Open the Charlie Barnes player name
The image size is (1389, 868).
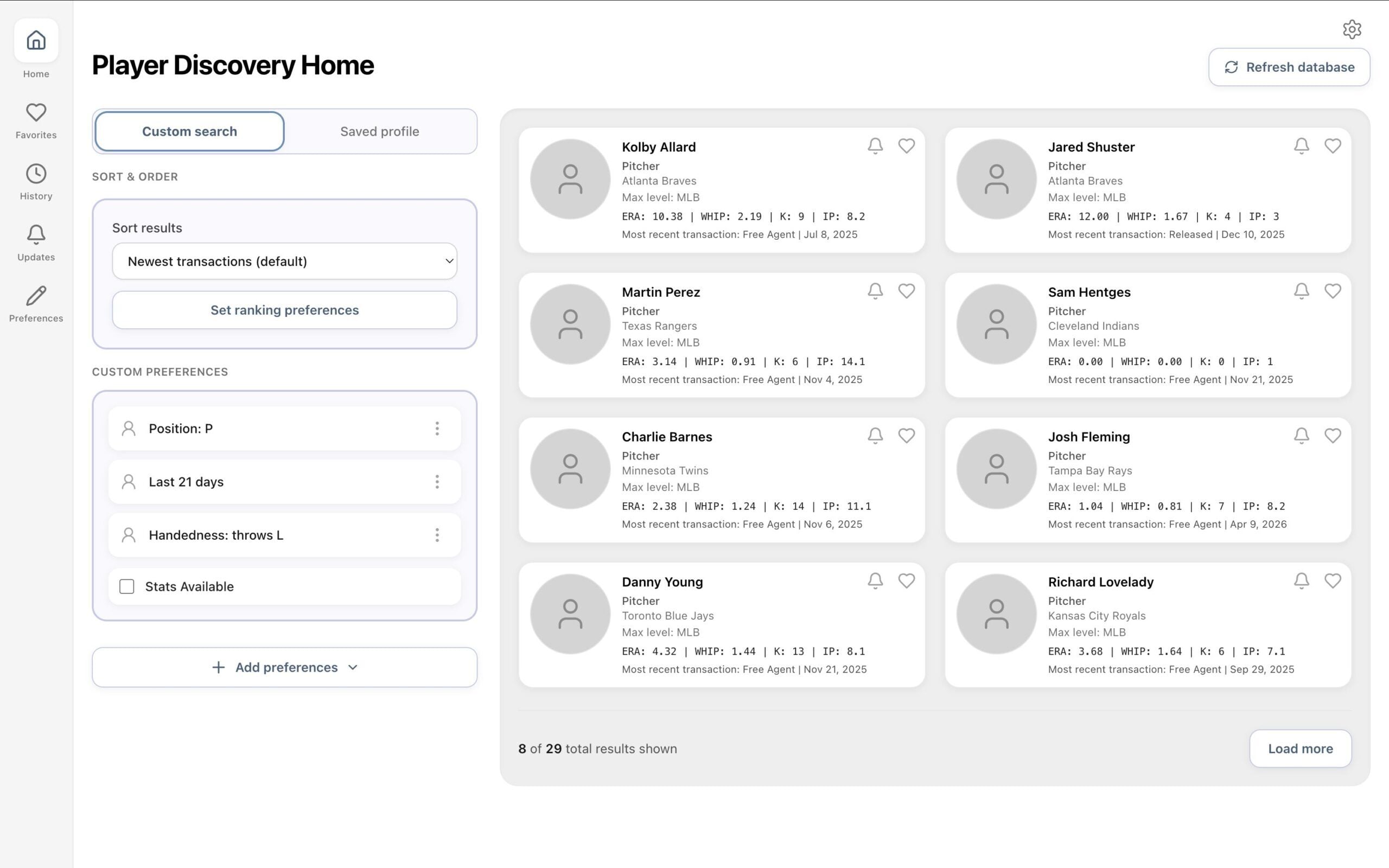pyautogui.click(x=667, y=437)
